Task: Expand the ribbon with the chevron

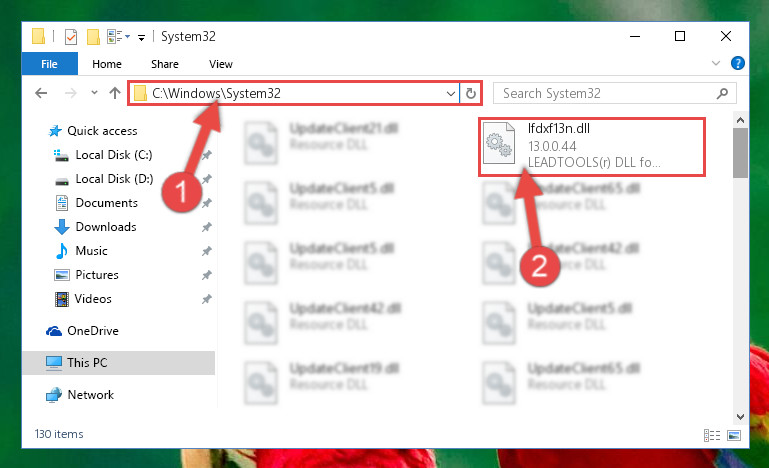Action: [x=716, y=63]
